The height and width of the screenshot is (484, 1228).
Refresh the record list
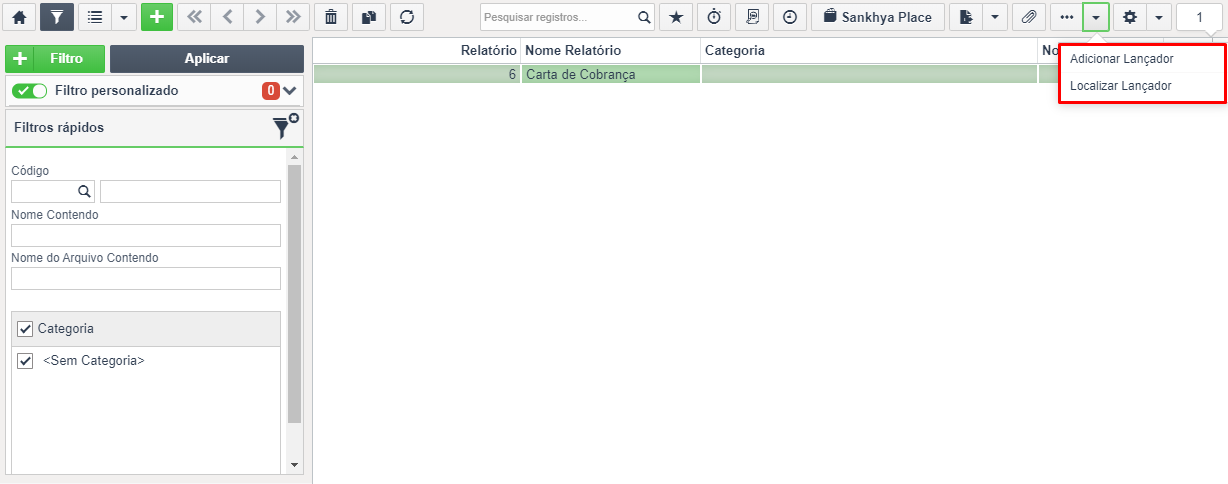click(x=406, y=17)
